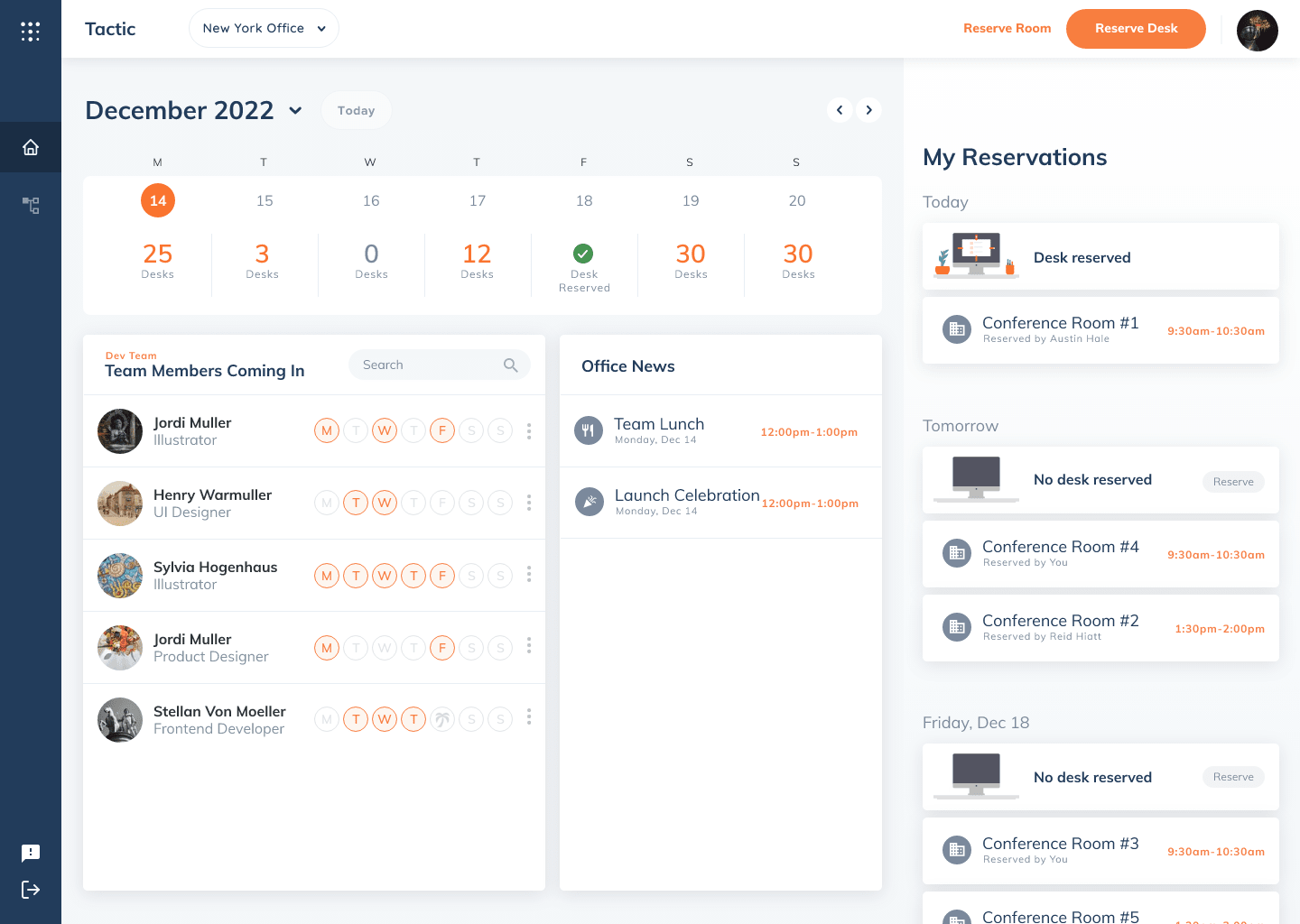Select the Home icon in sidebar

[31, 146]
